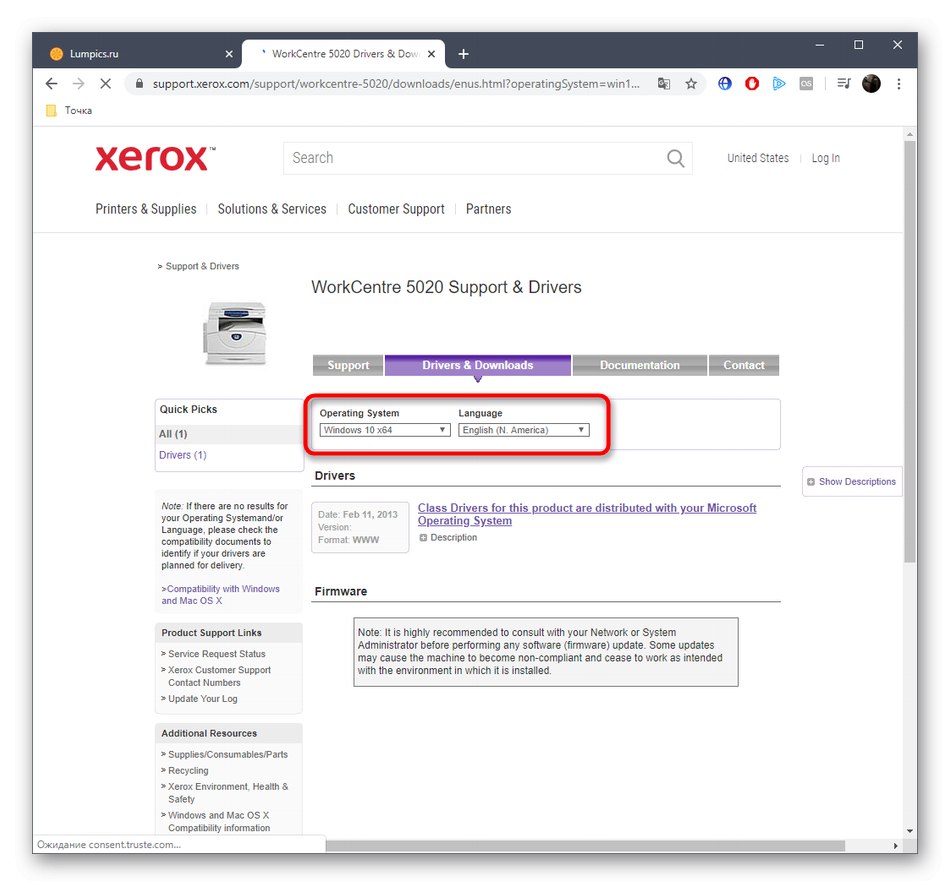Viewport: 950px width, 886px height.
Task: Click the browser address bar URL
Action: (396, 84)
